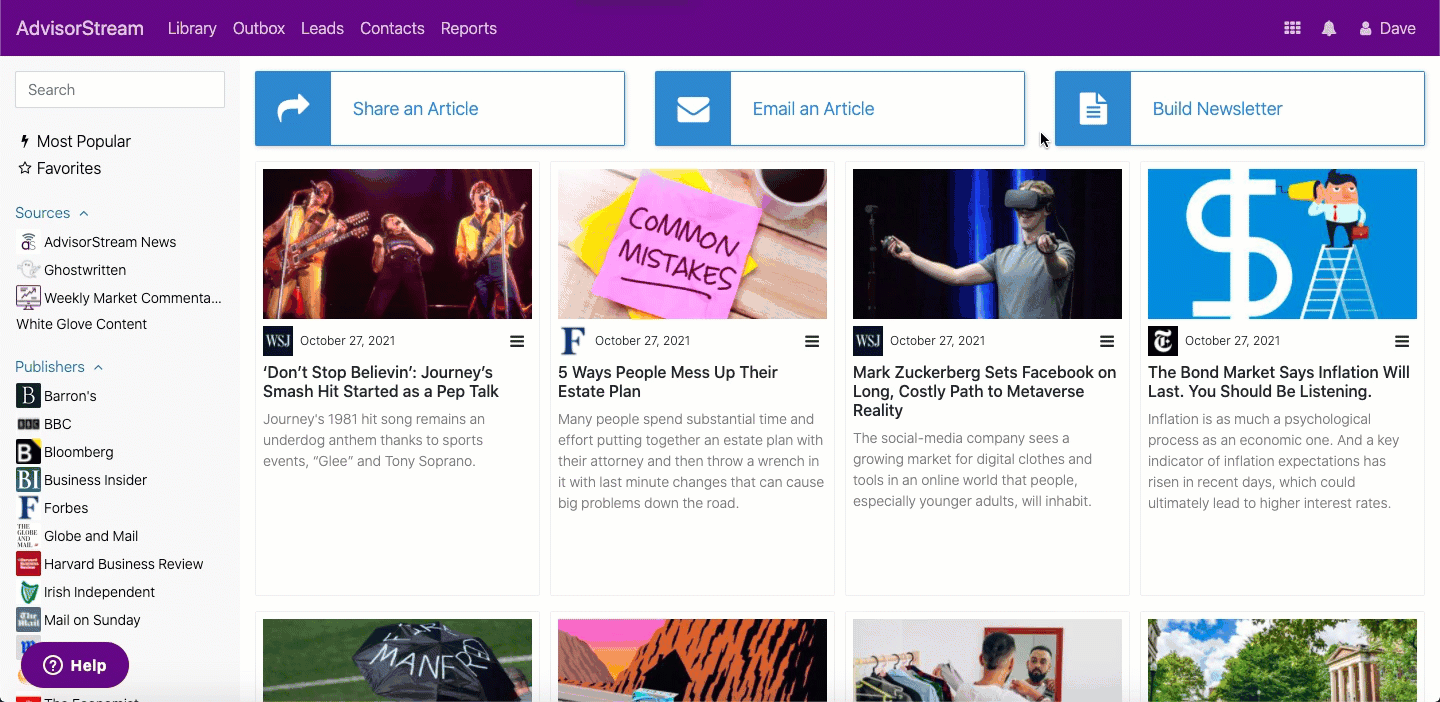Open the Outbox menu

pyautogui.click(x=259, y=28)
